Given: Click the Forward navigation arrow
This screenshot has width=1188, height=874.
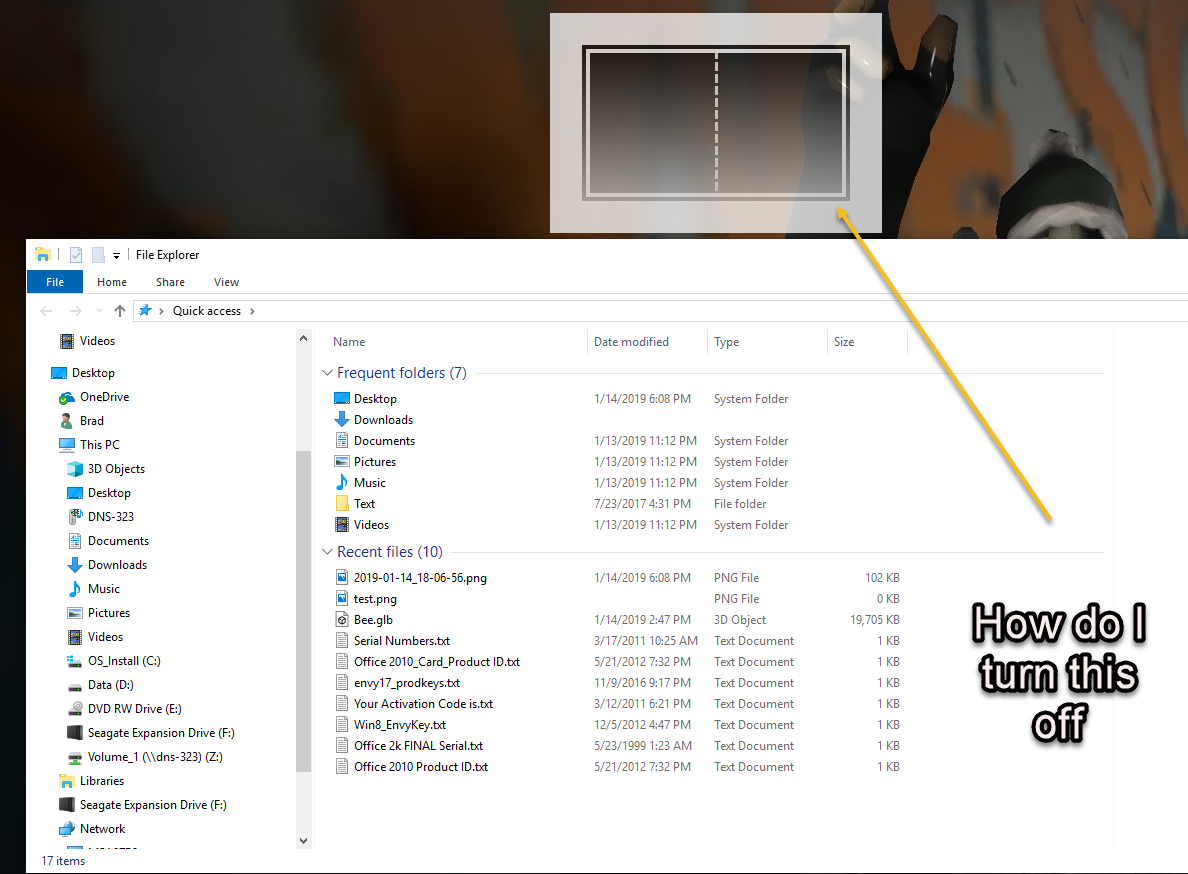Looking at the screenshot, I should (x=75, y=311).
